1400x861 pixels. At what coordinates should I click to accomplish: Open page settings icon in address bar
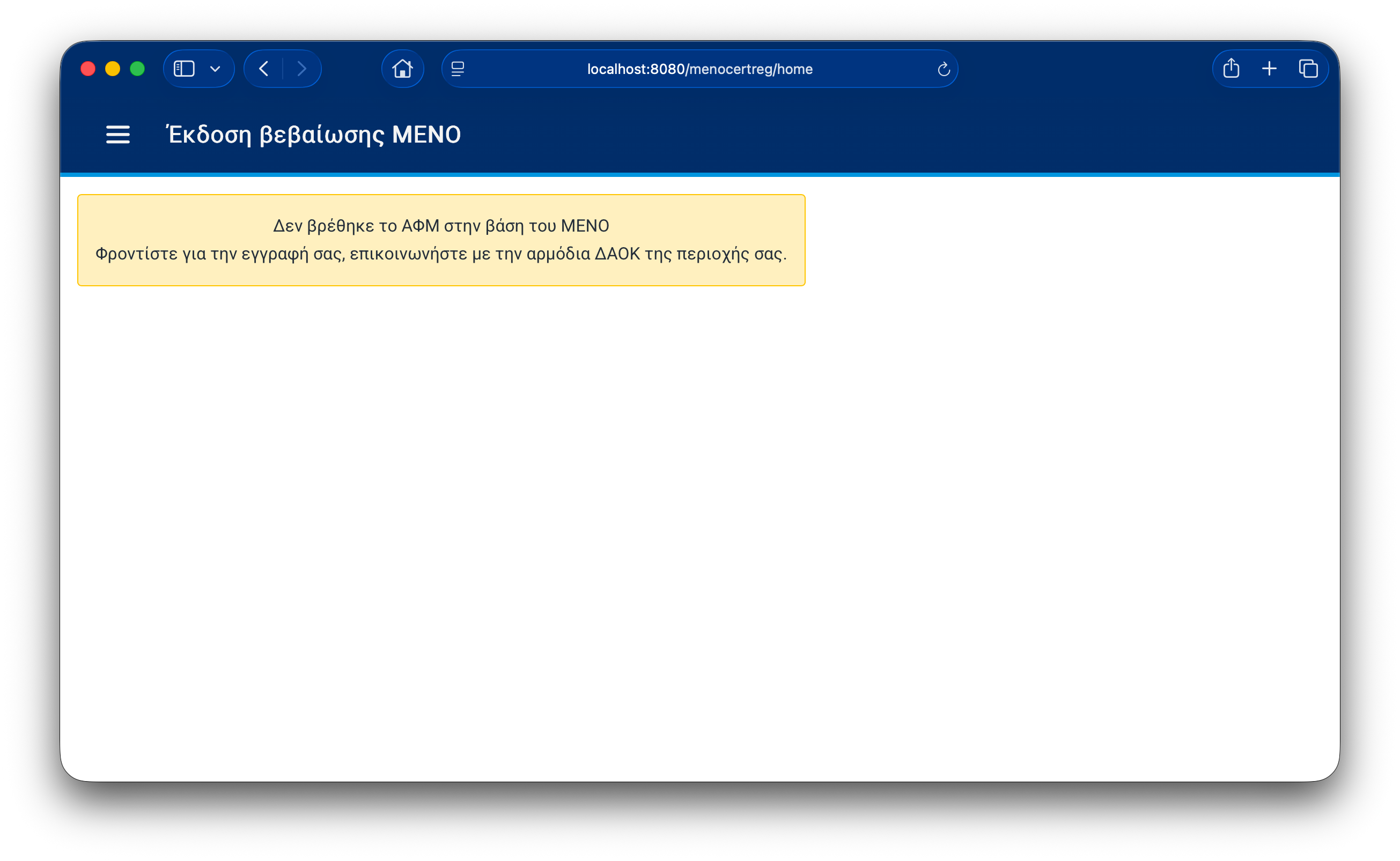458,69
